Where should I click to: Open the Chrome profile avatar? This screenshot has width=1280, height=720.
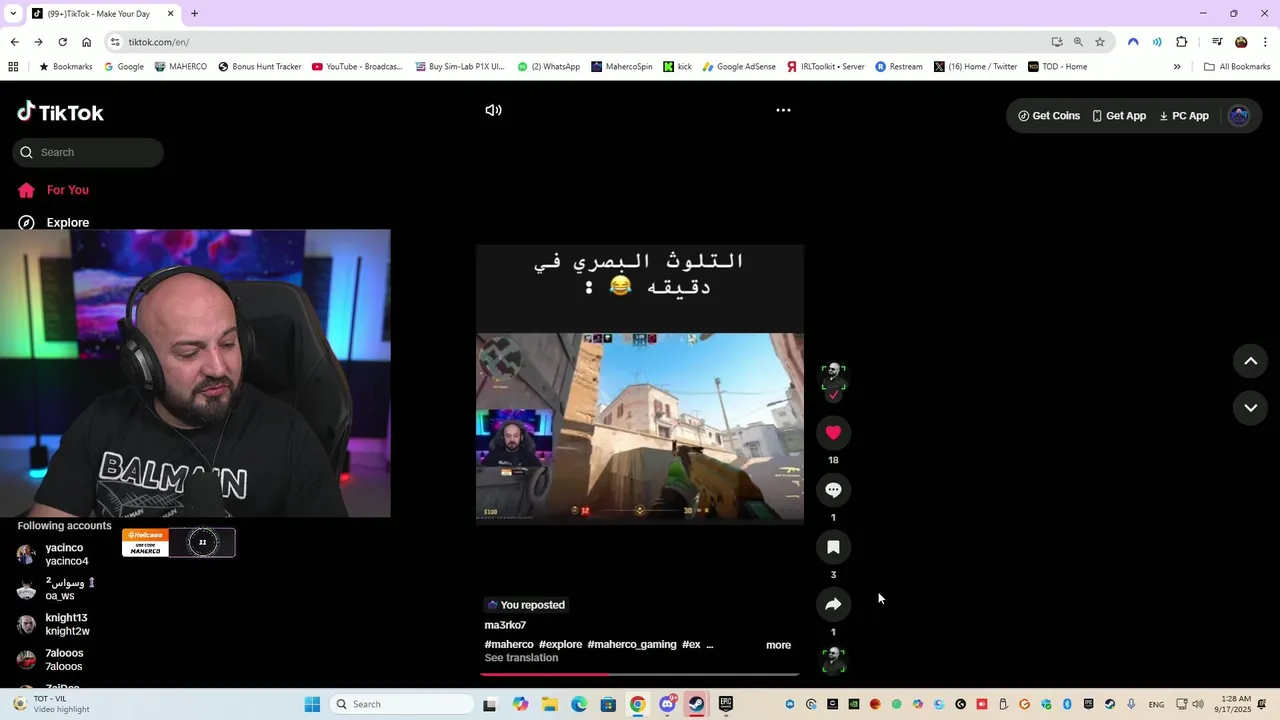click(x=1241, y=42)
